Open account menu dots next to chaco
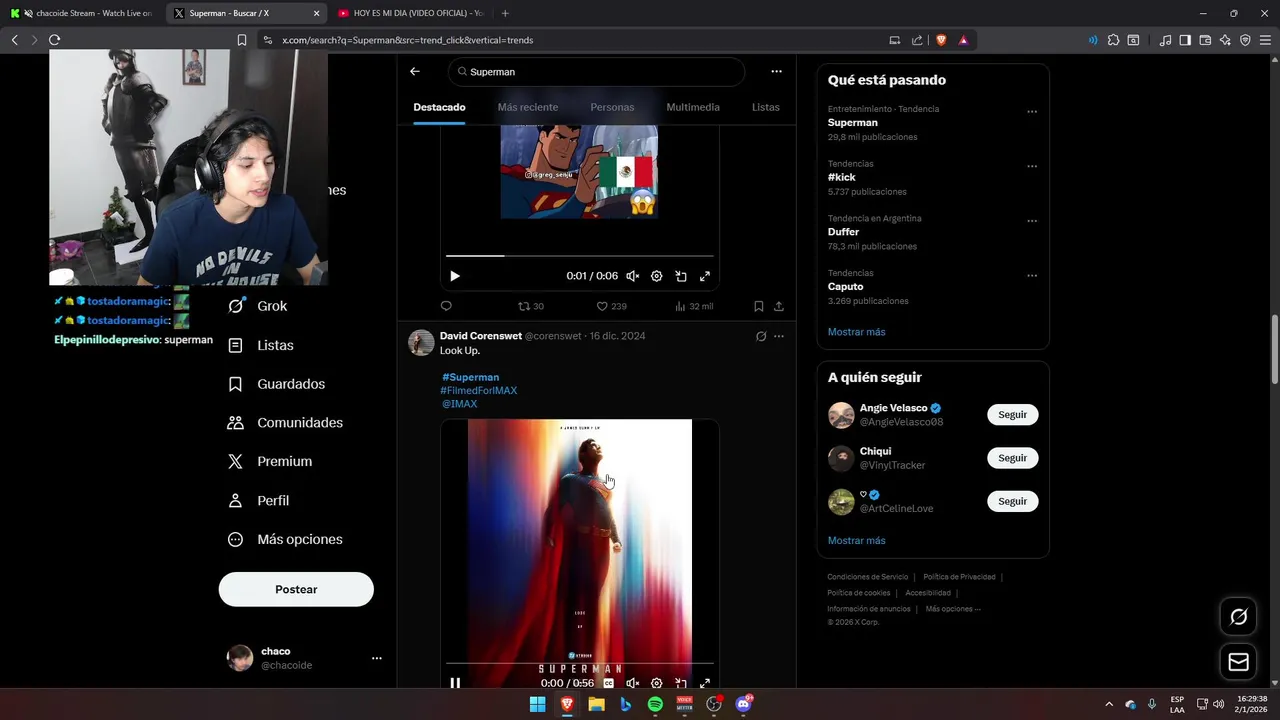Screen dimensions: 1280x720 pos(377,658)
